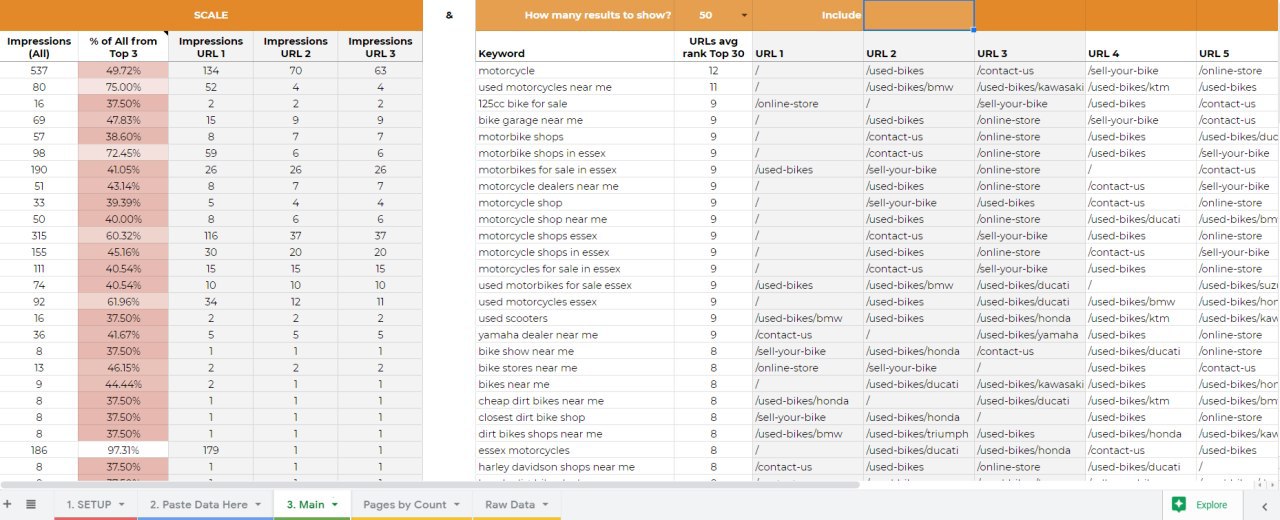Screen dimensions: 1280x520
Task: Click the Keyword column header
Action: pos(575,47)
